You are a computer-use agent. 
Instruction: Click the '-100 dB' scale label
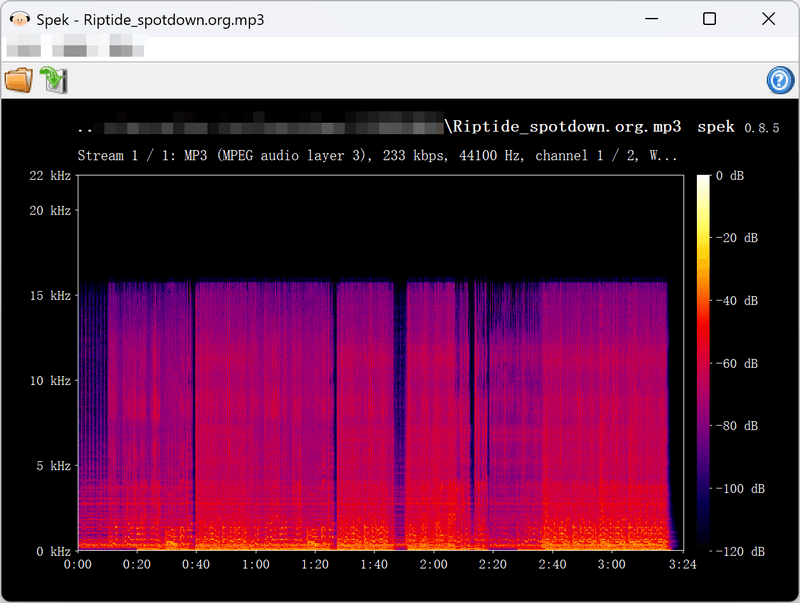[x=740, y=489]
